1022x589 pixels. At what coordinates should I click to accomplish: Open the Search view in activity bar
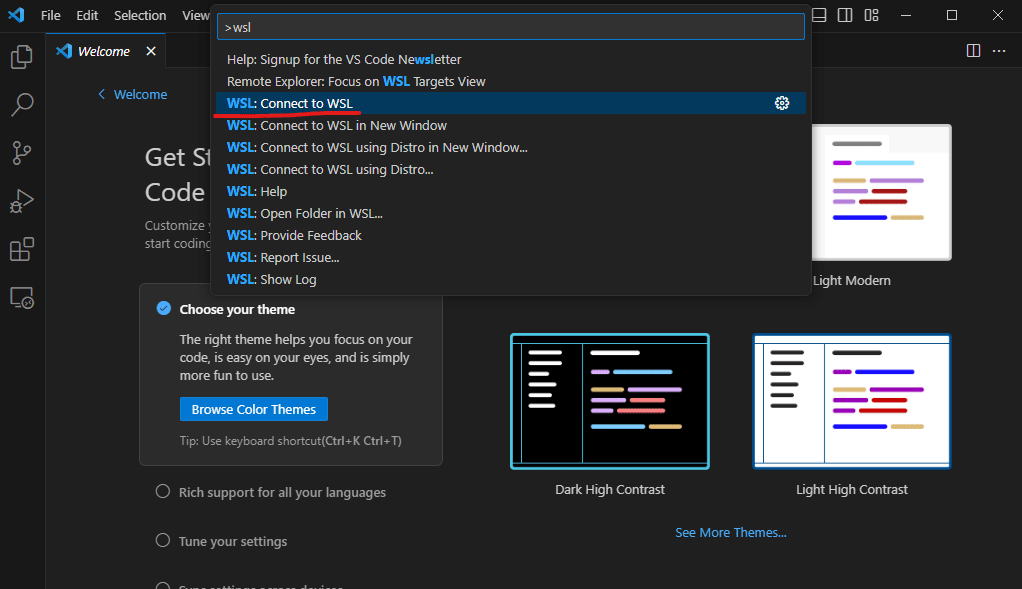22,105
